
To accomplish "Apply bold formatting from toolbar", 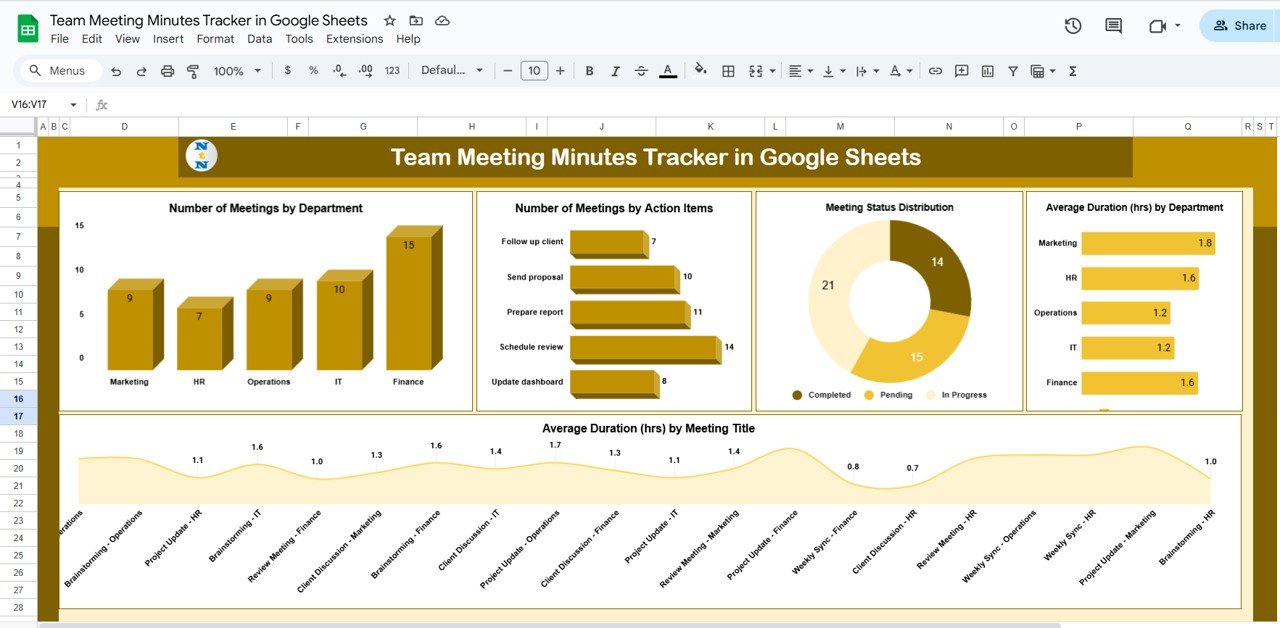I will [589, 70].
